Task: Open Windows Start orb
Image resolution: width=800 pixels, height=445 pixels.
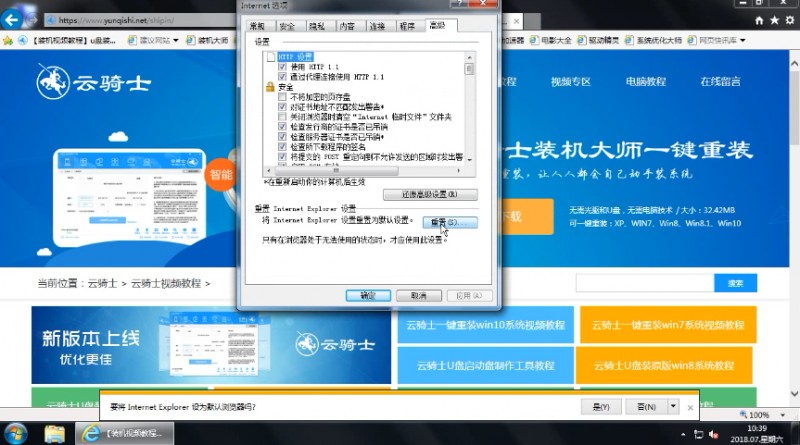Action: (x=15, y=434)
